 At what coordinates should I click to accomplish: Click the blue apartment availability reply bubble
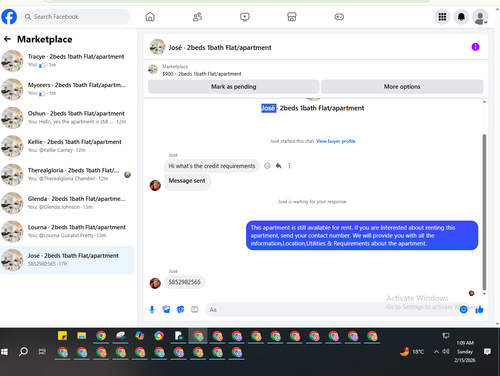tap(362, 235)
